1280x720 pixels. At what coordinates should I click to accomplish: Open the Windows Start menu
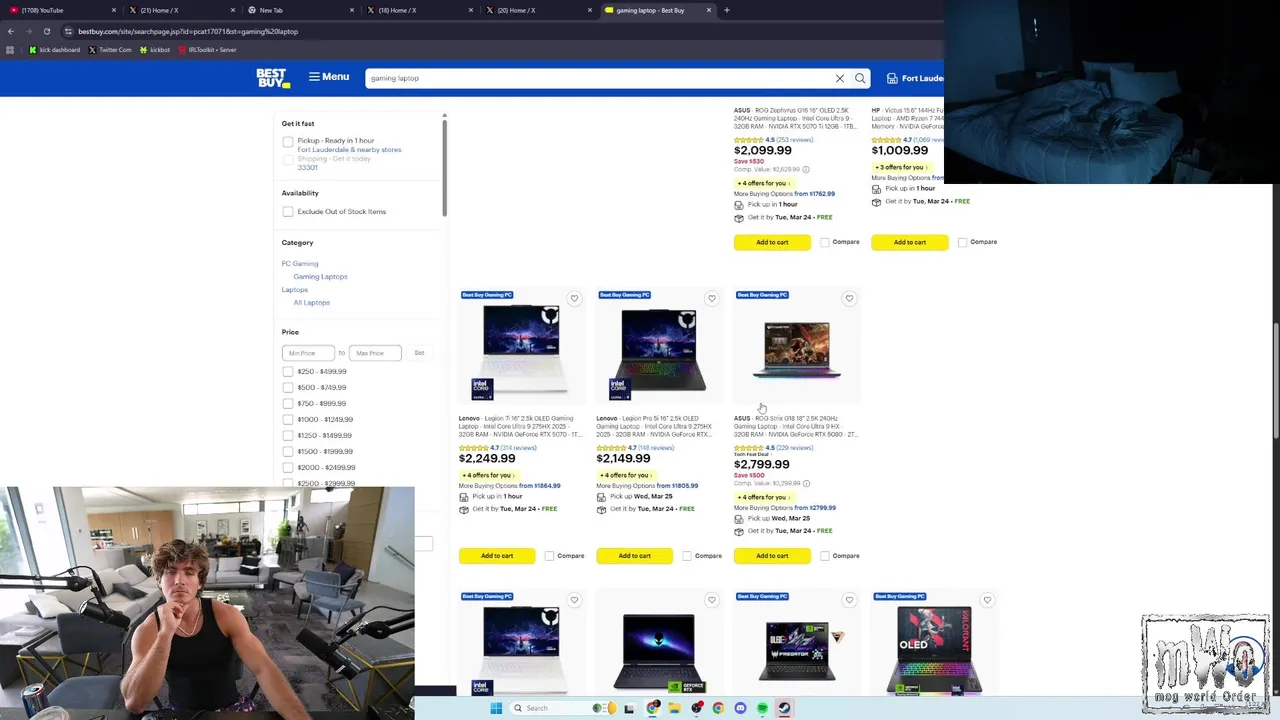(496, 708)
